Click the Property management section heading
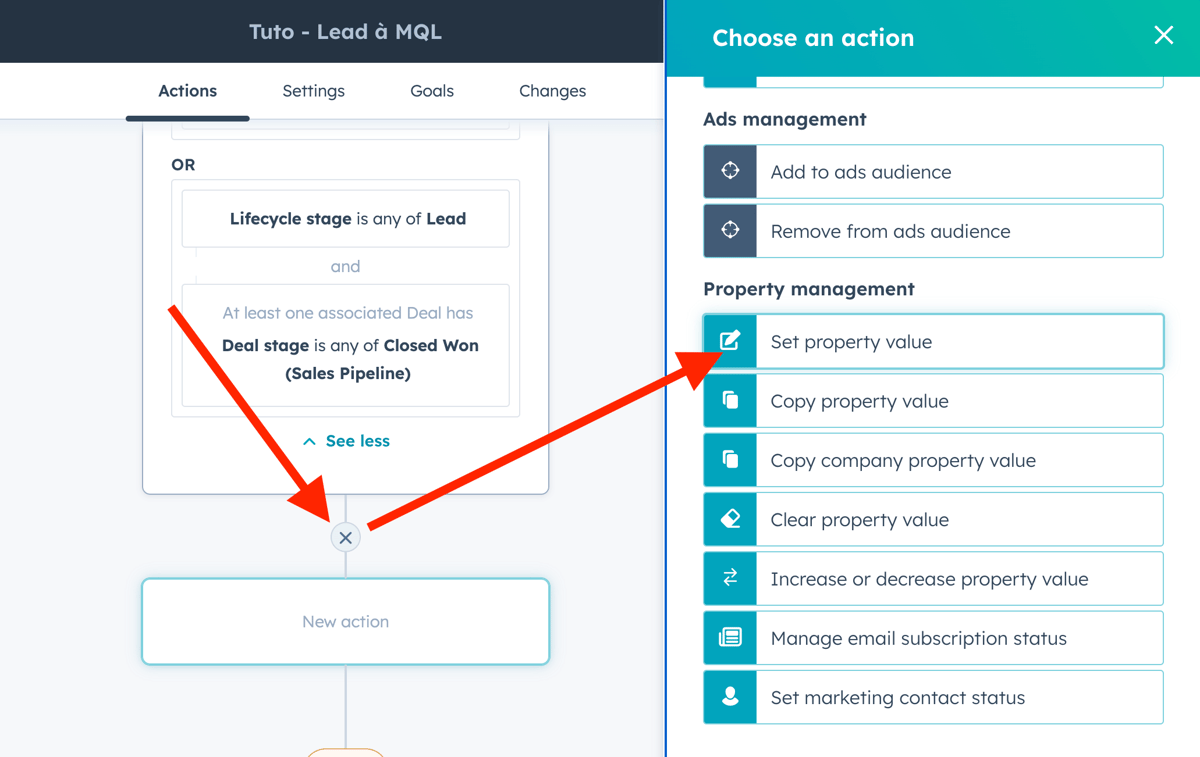Screen dimensions: 1200x757 click(x=809, y=289)
